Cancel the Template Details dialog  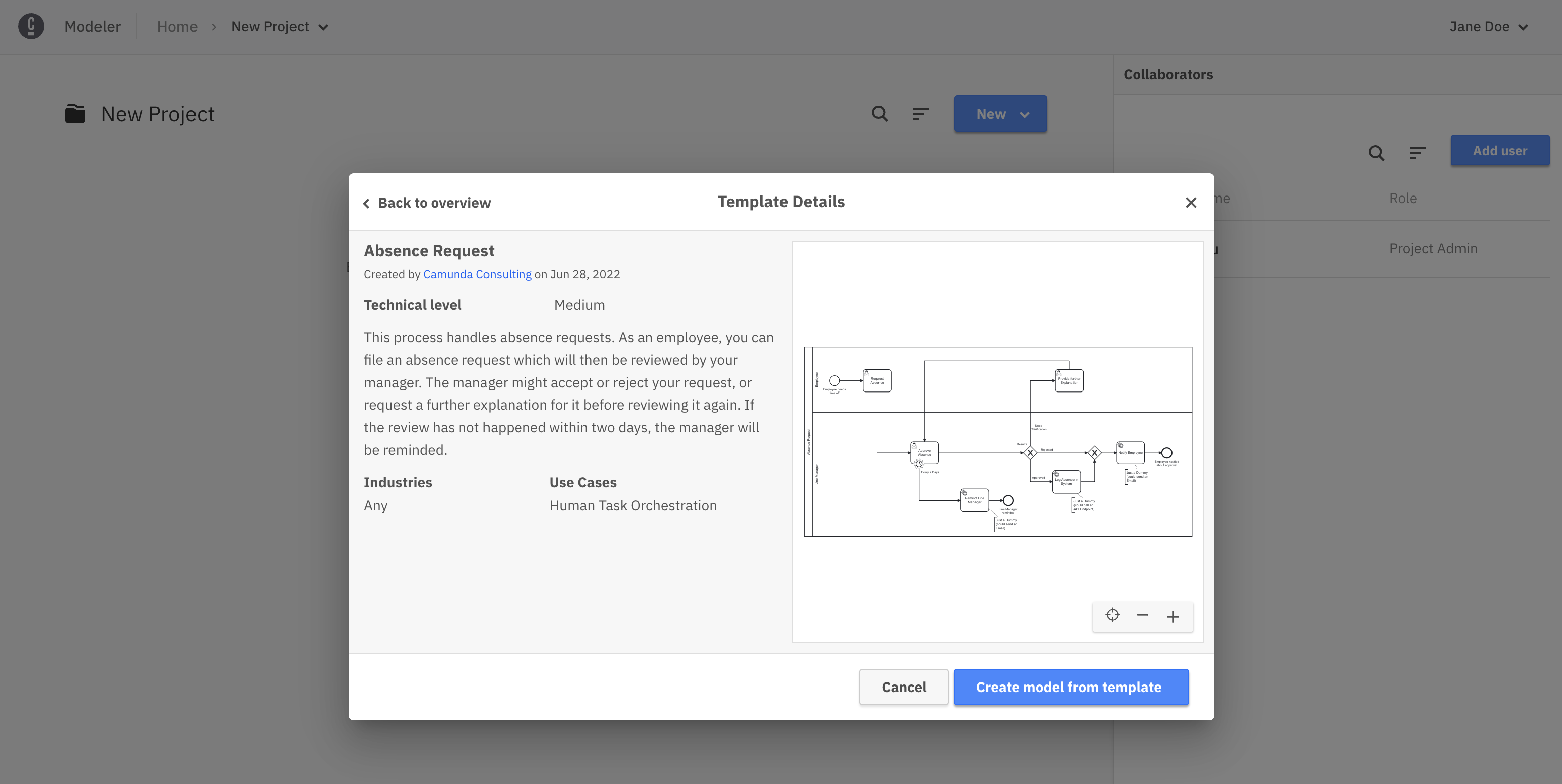coord(903,687)
